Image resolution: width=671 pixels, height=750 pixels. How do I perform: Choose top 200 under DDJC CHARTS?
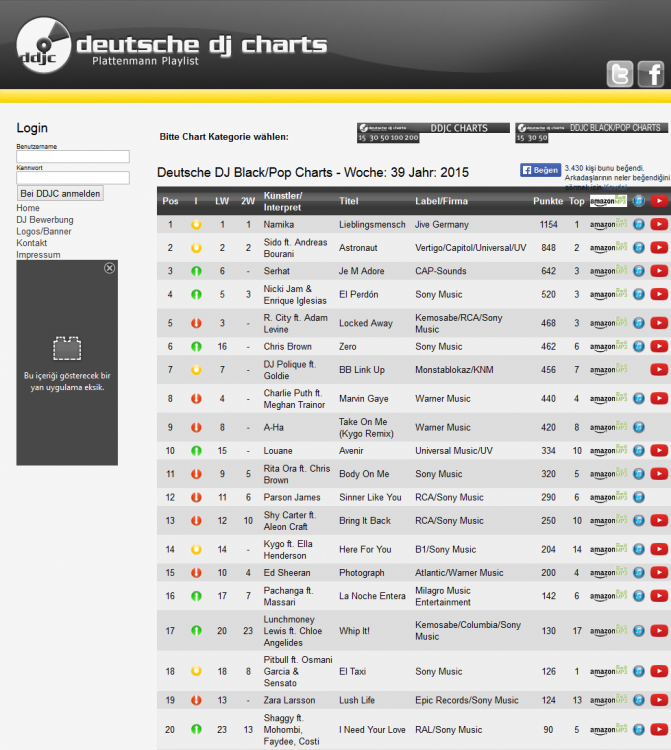(x=411, y=138)
